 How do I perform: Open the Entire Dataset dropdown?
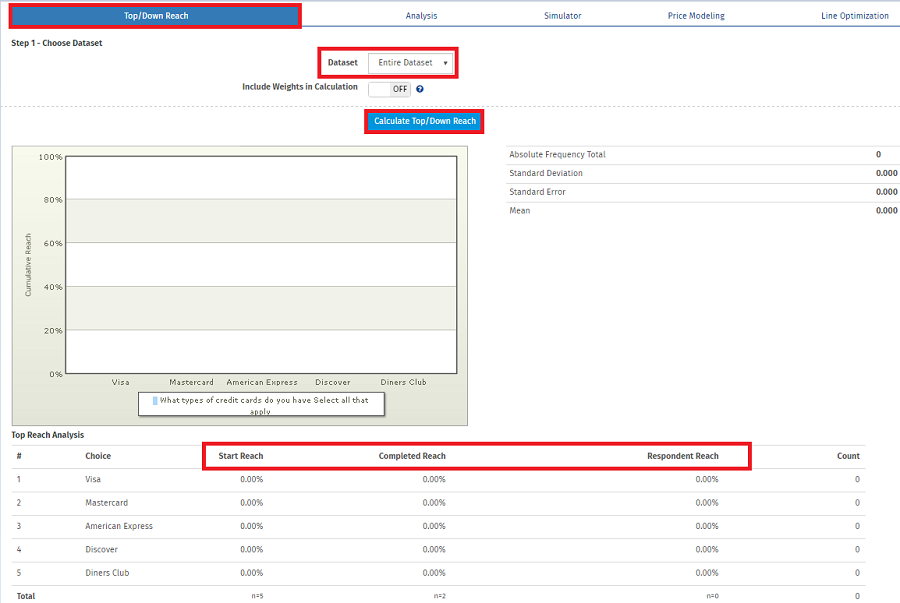(411, 63)
